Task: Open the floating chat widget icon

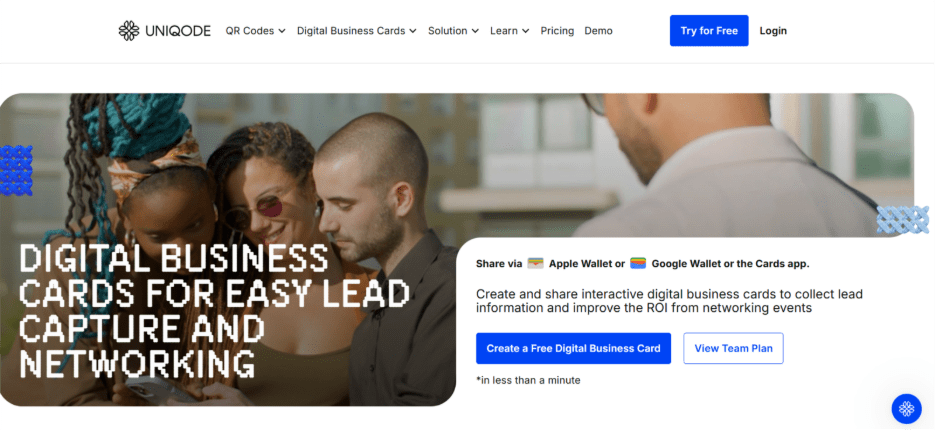Action: [x=906, y=408]
